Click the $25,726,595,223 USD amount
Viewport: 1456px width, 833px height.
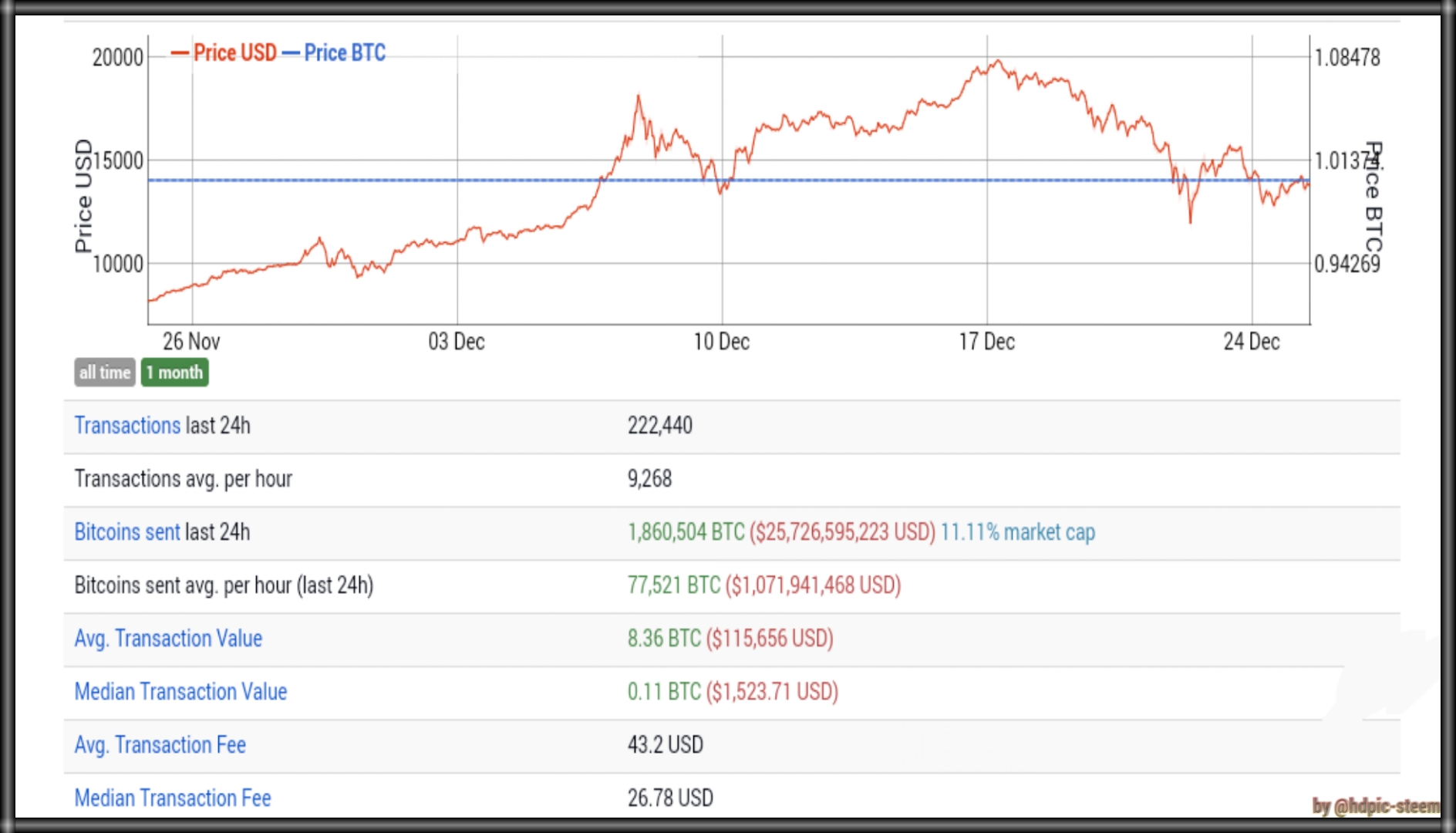[842, 532]
